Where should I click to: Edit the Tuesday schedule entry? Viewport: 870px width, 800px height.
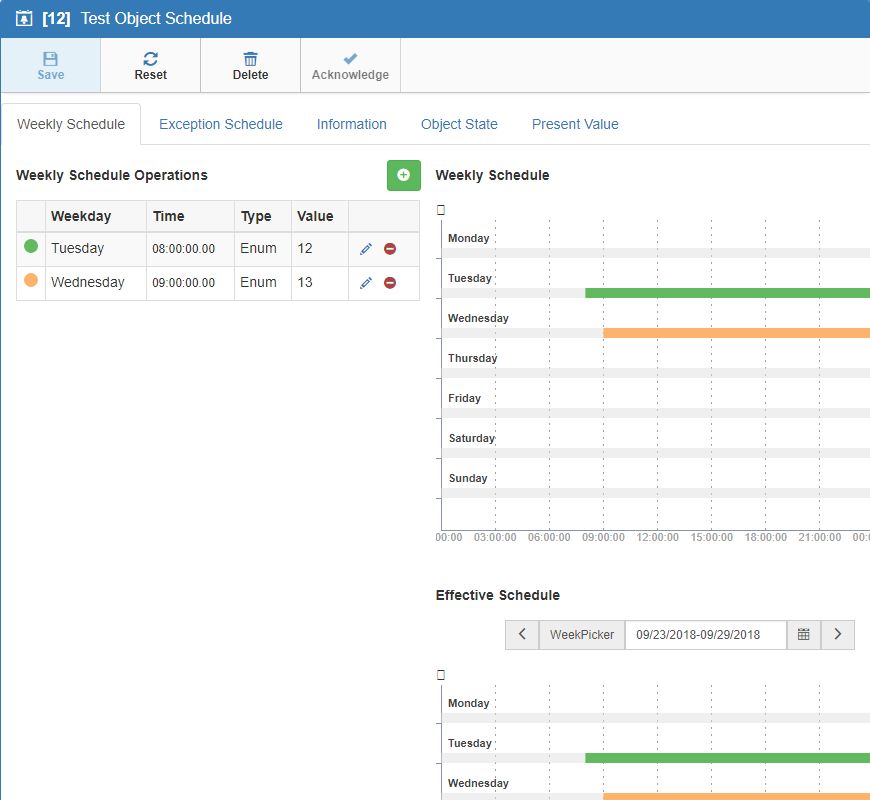366,249
